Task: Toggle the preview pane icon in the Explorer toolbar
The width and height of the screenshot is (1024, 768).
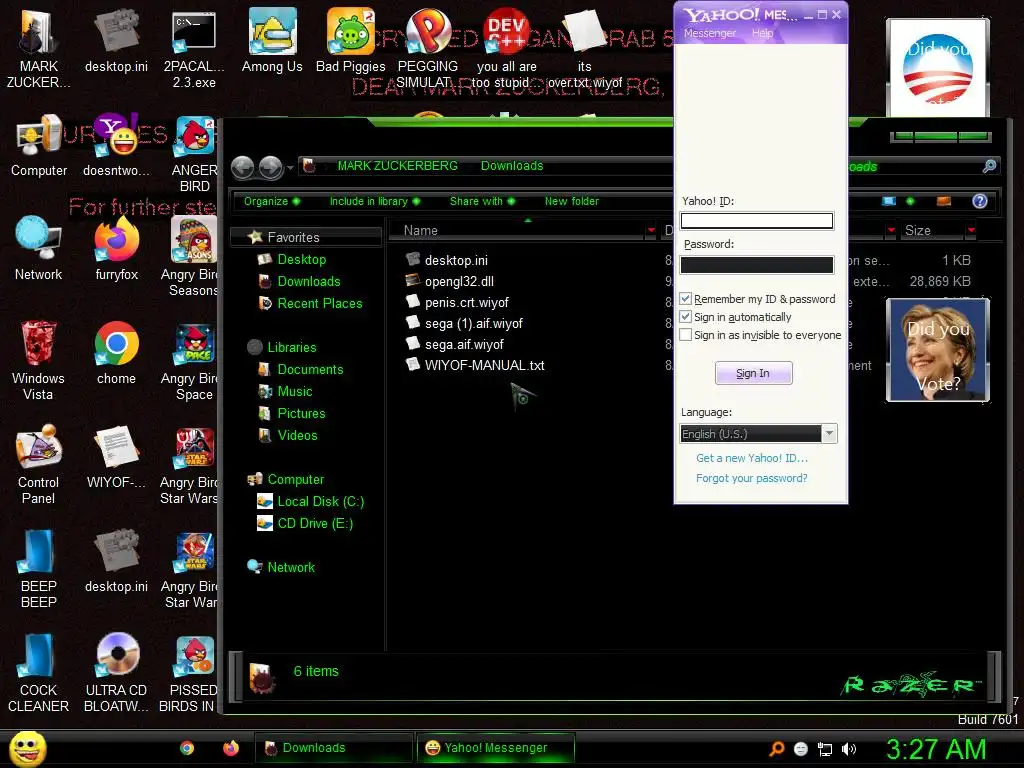Action: click(944, 201)
